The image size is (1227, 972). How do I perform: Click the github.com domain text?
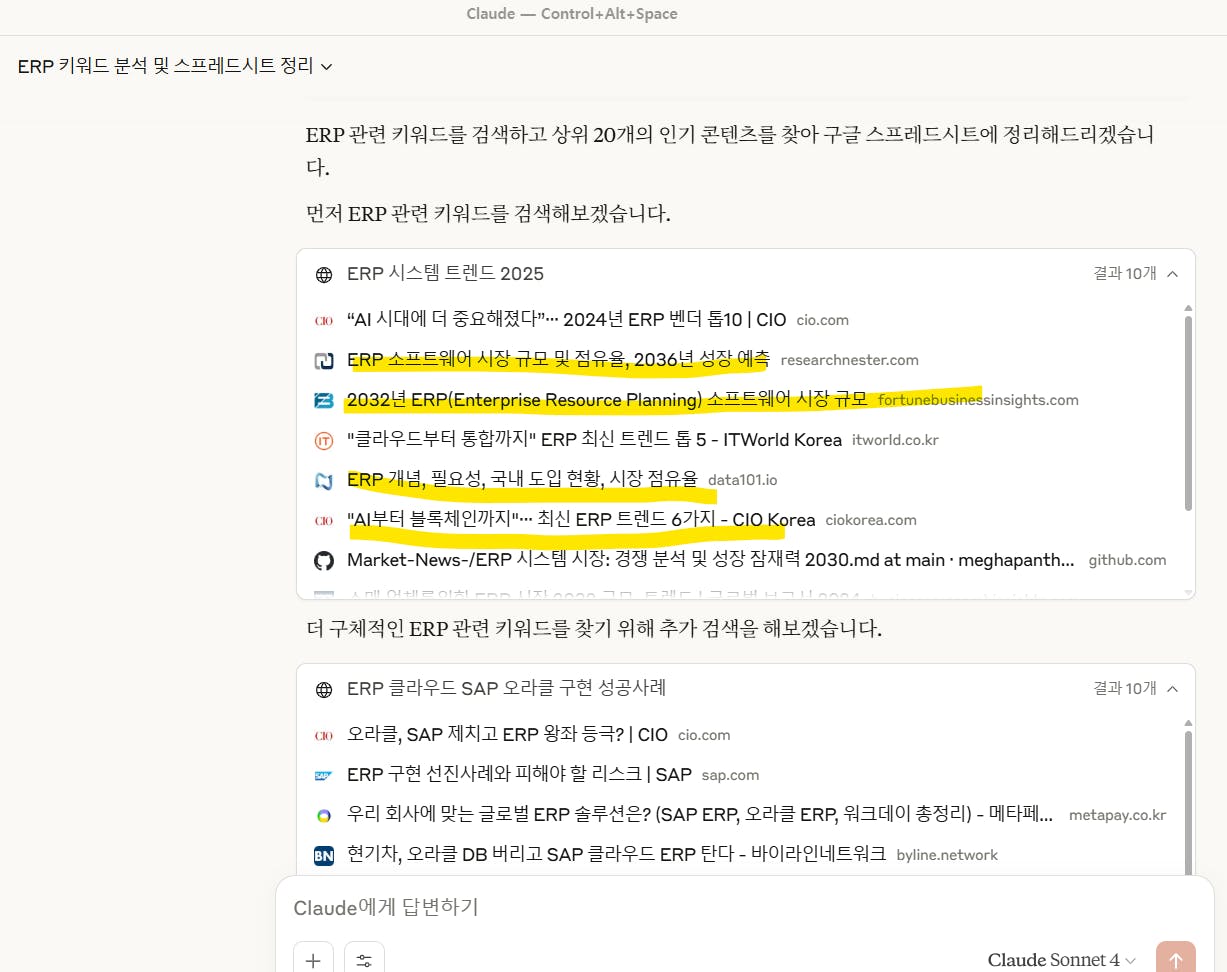pos(1127,561)
